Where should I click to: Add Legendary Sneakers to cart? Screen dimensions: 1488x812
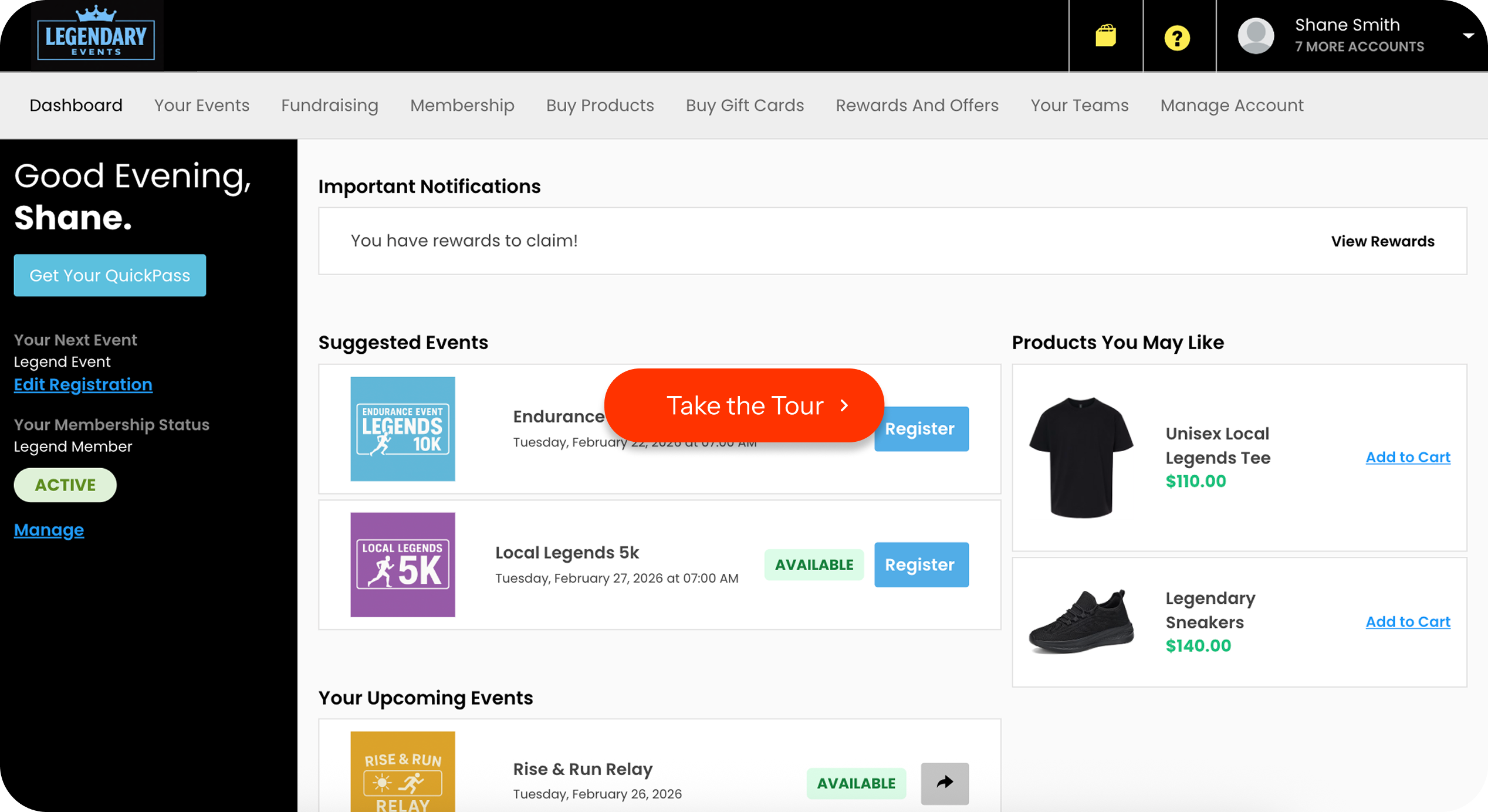pyautogui.click(x=1408, y=622)
